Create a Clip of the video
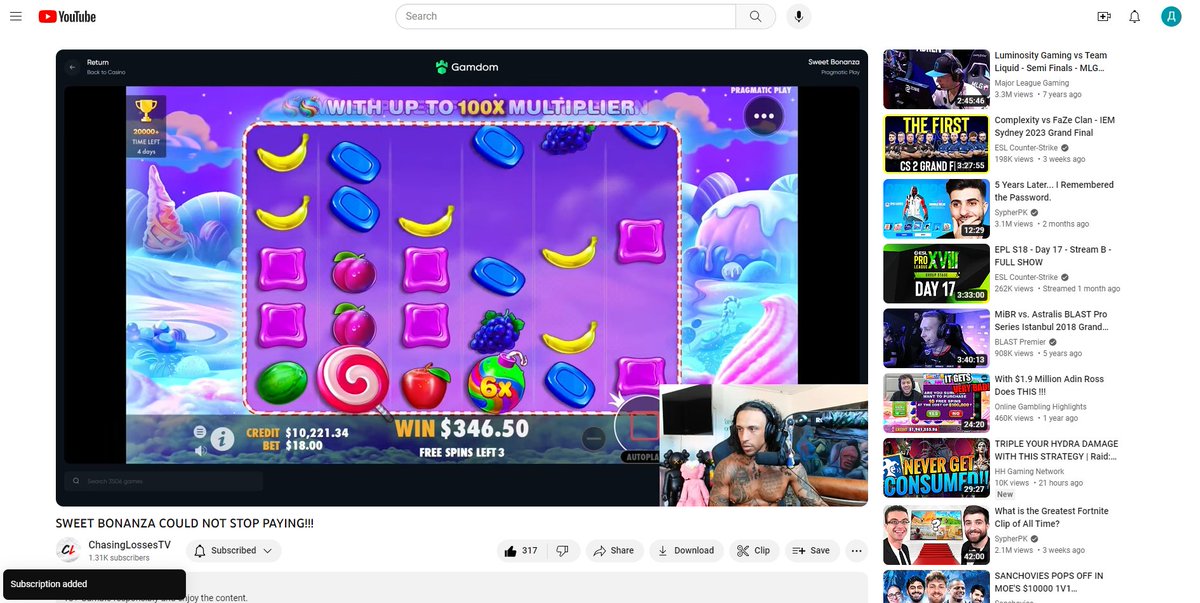The height and width of the screenshot is (603, 1200). [754, 550]
